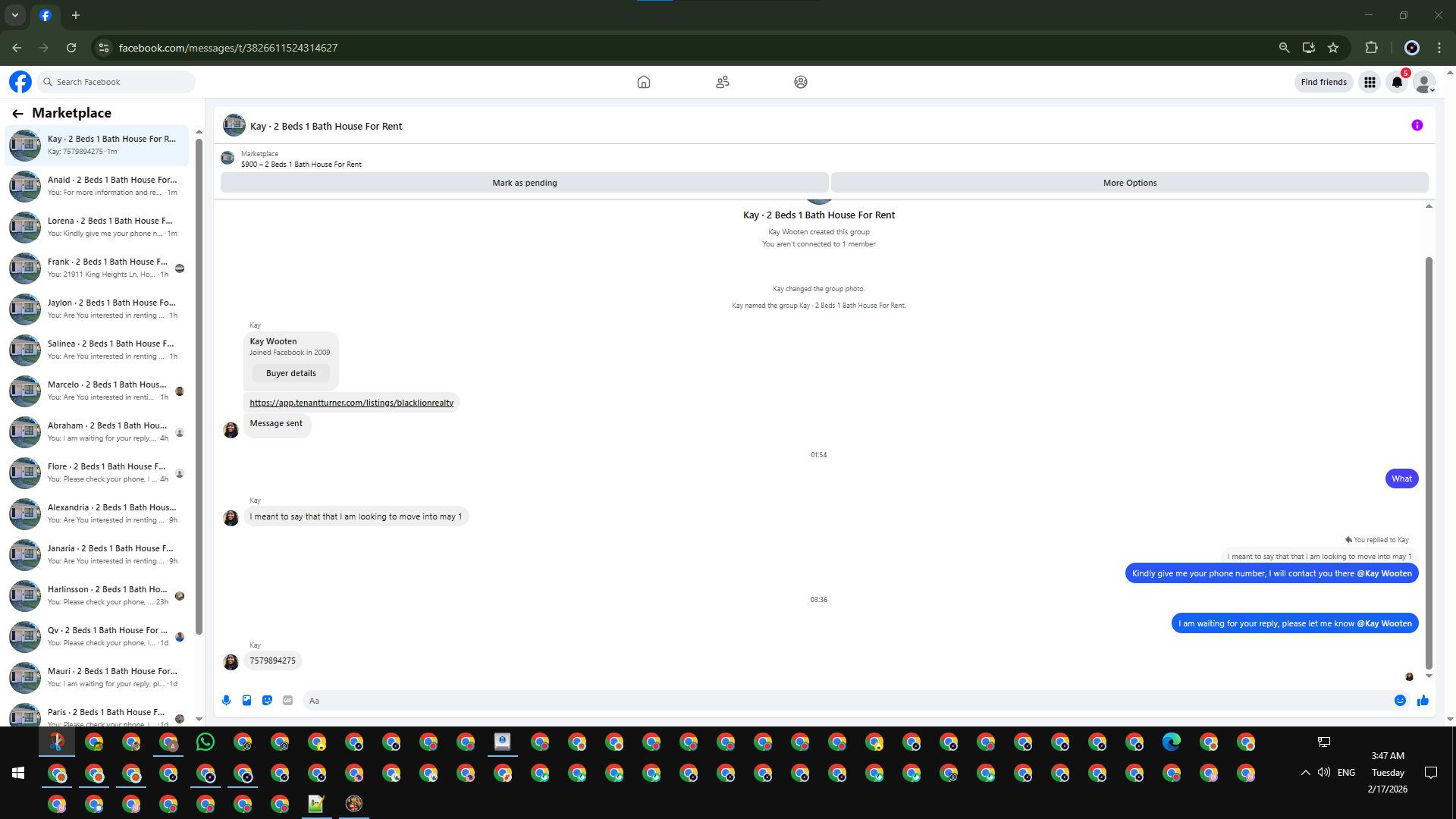Open the Kay conversation in the list
Image resolution: width=1456 pixels, height=819 pixels.
click(97, 145)
